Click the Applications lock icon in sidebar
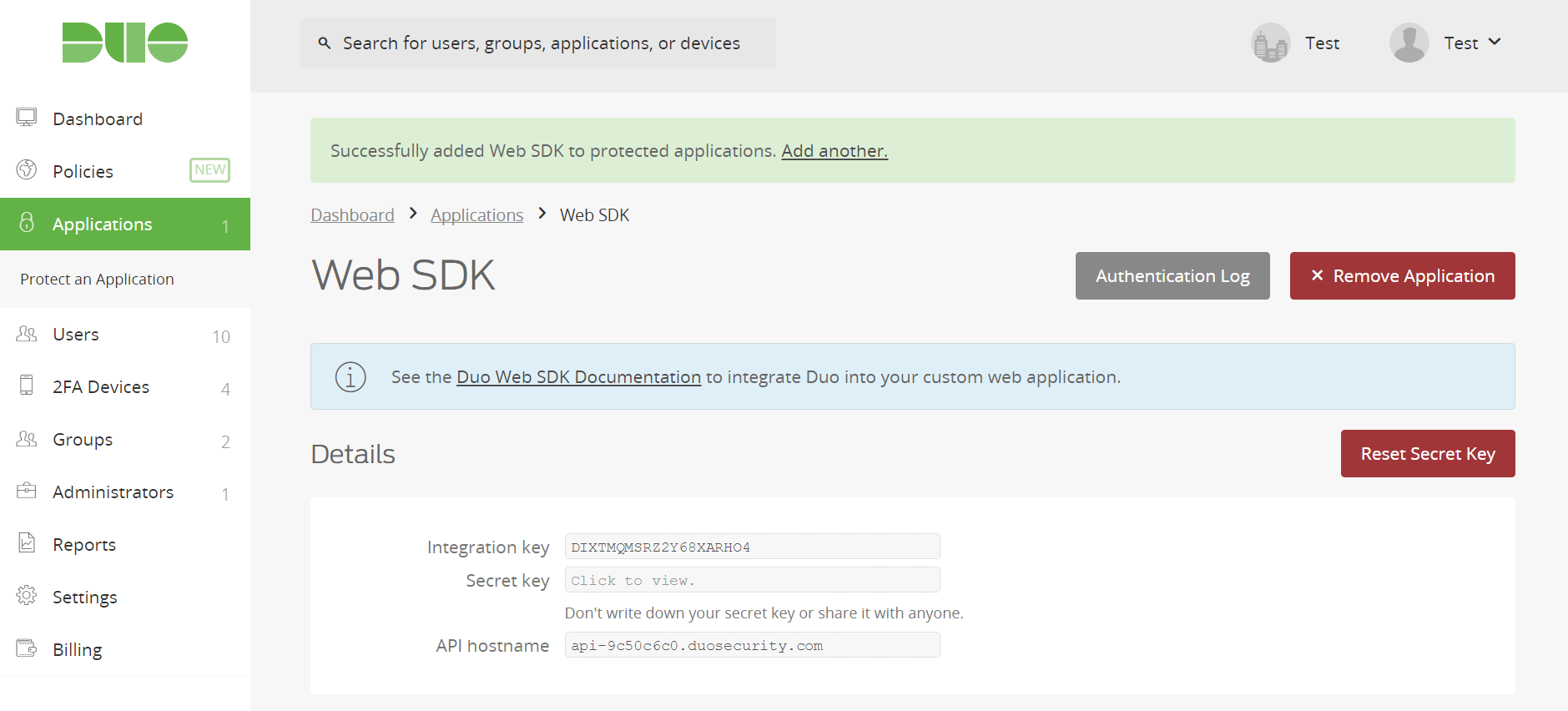 (x=27, y=222)
